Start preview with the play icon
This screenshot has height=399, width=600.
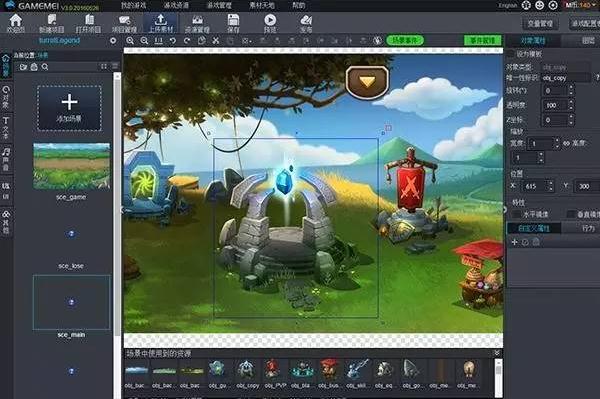coord(270,23)
